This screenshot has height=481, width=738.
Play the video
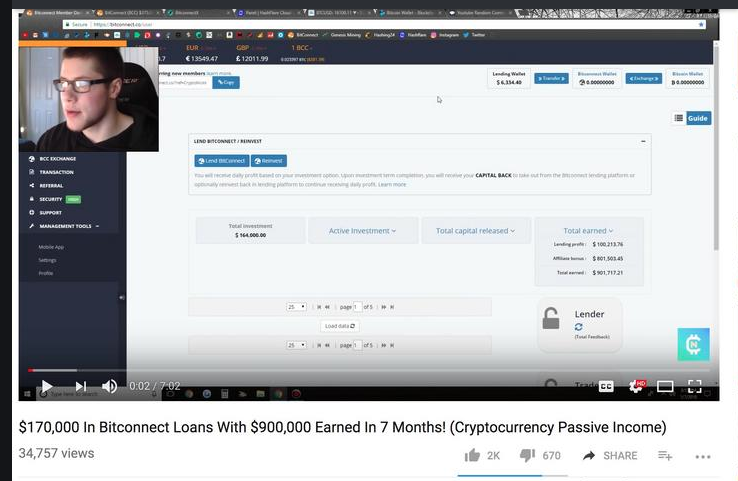pyautogui.click(x=47, y=386)
